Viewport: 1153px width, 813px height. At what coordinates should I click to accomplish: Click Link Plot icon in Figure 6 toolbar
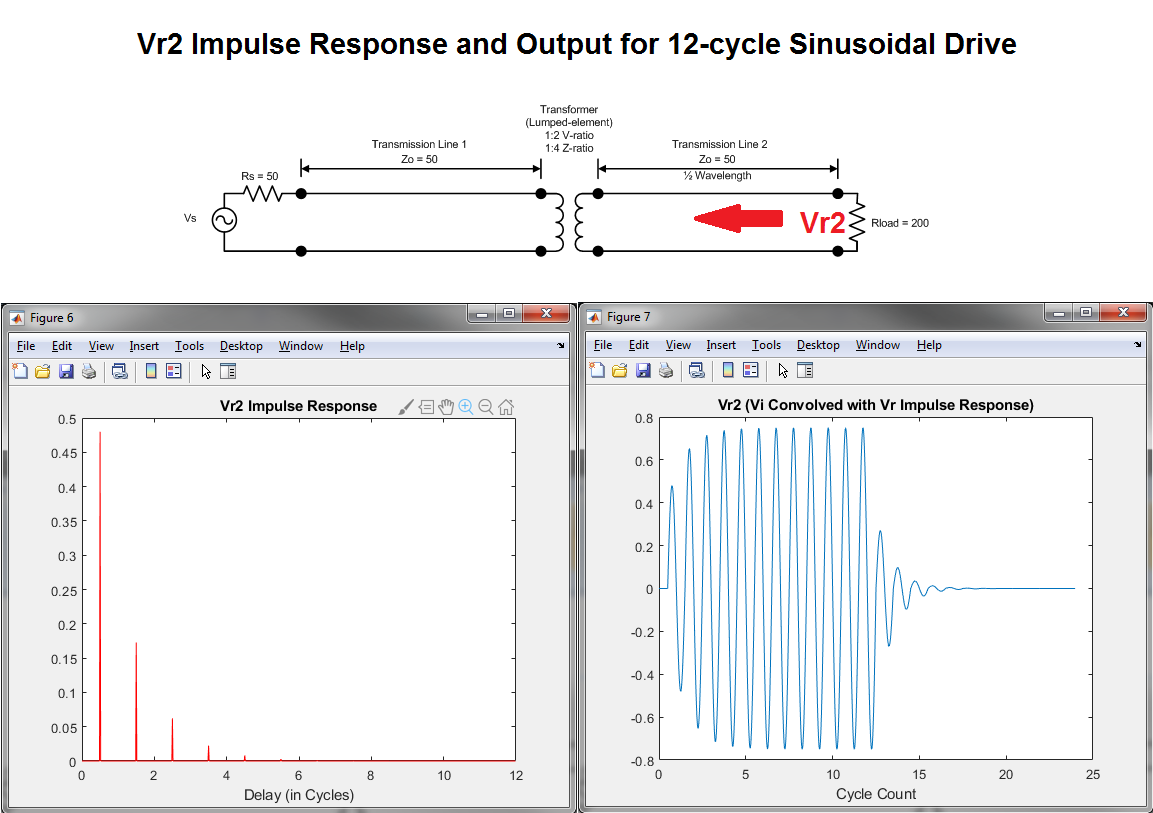119,372
